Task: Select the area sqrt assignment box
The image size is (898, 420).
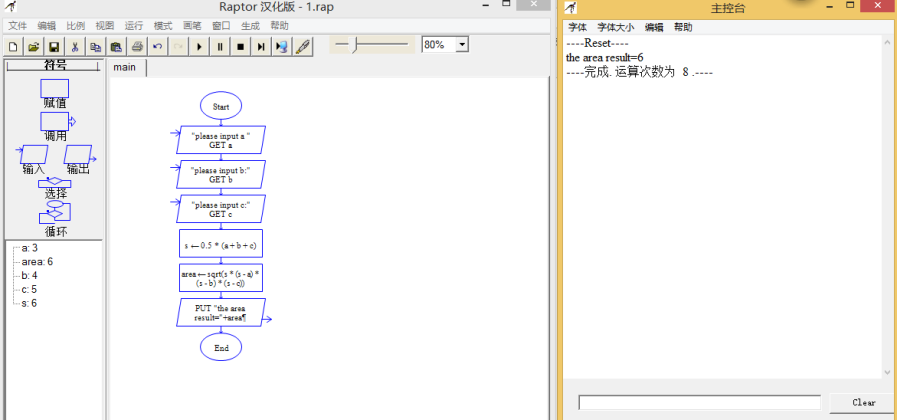Action: (221, 278)
